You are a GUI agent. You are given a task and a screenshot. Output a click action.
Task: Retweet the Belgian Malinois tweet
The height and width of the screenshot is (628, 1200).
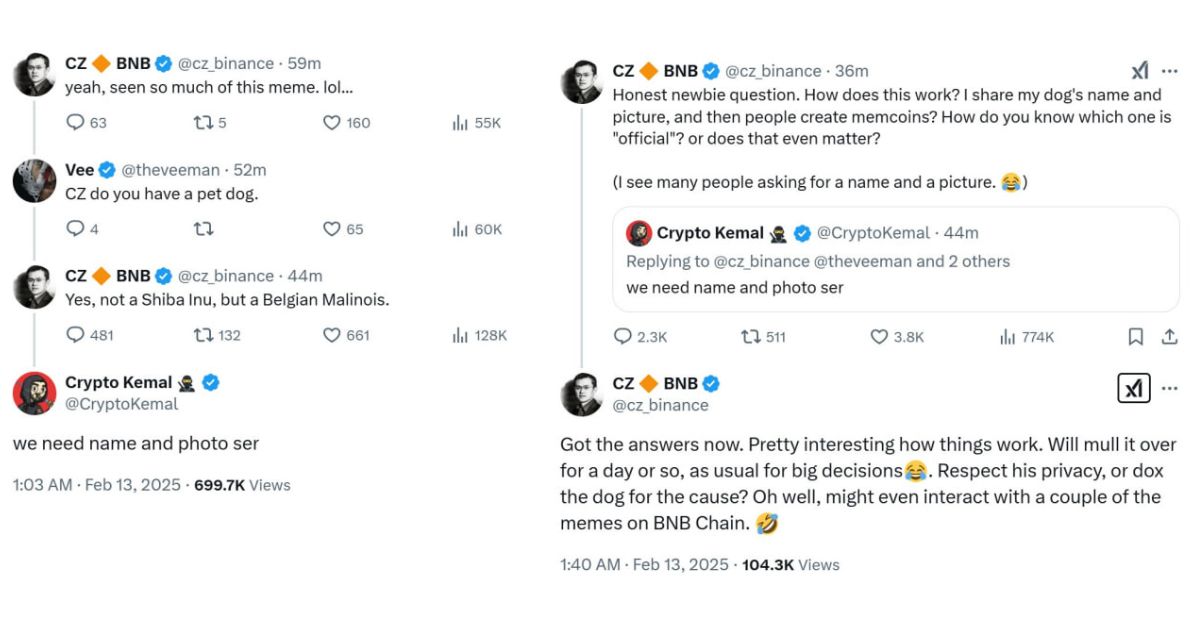(x=202, y=335)
